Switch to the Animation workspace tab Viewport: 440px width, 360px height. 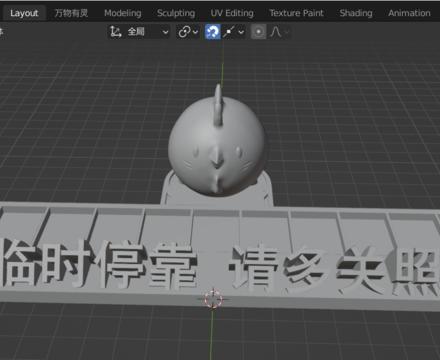pos(409,13)
